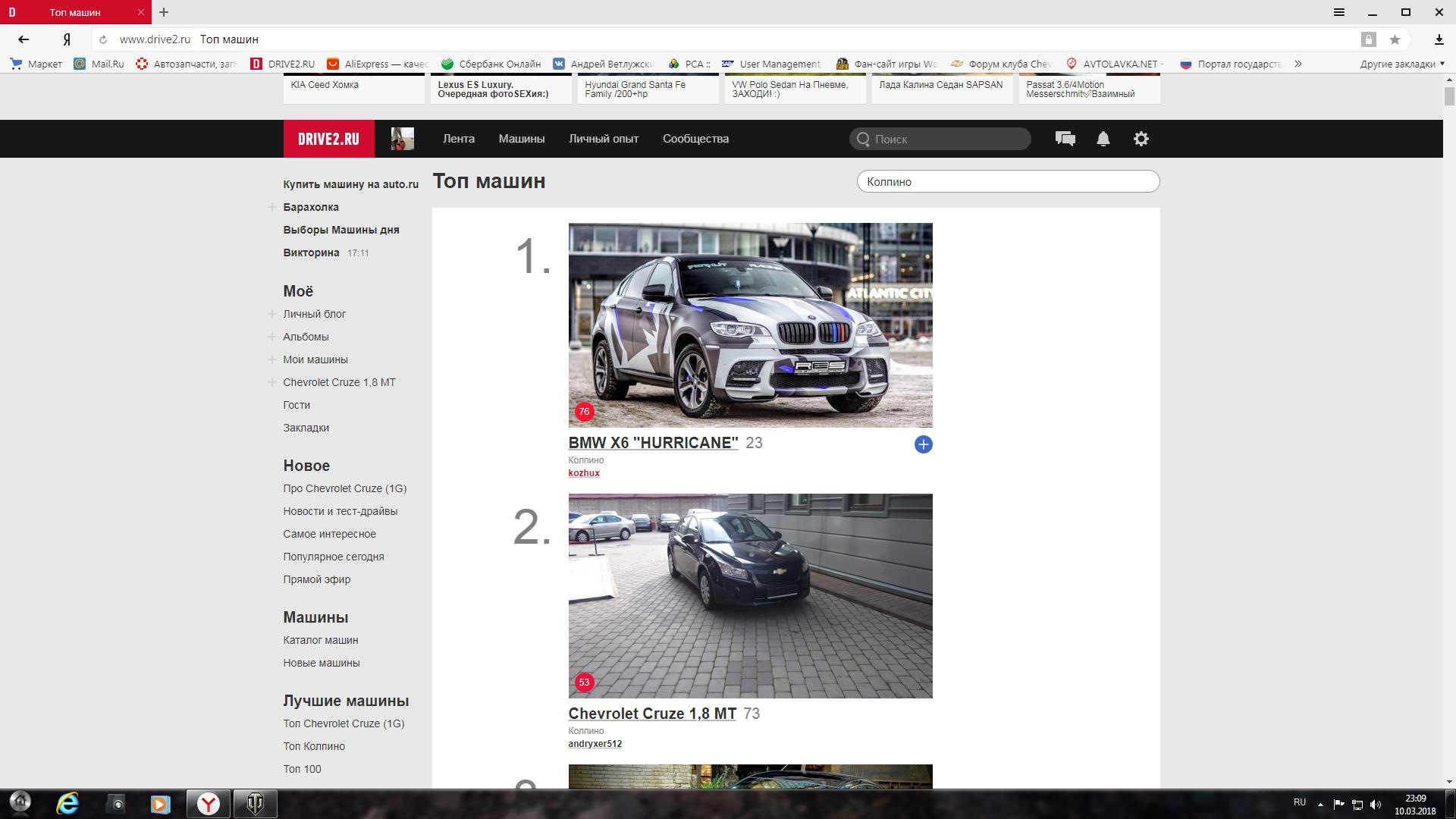The height and width of the screenshot is (819, 1456).
Task: Select the Топ машин browser tab
Action: point(75,12)
